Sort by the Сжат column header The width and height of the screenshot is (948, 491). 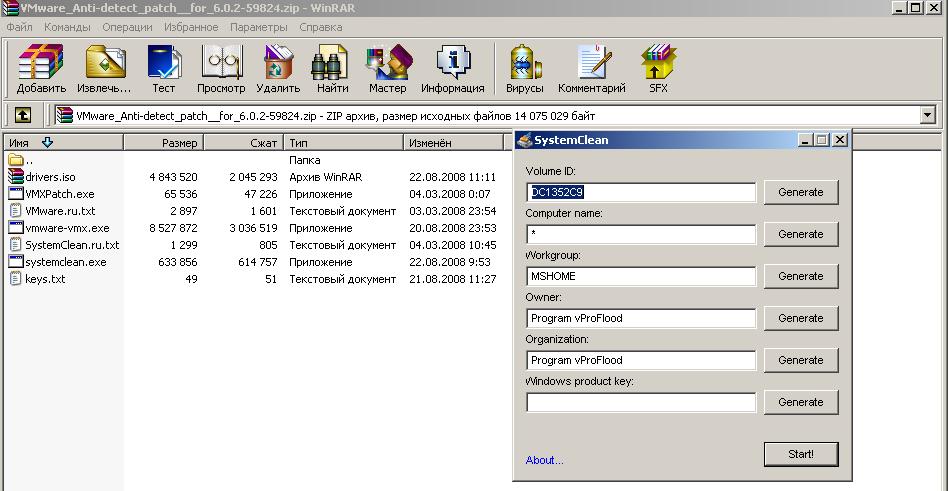(244, 143)
